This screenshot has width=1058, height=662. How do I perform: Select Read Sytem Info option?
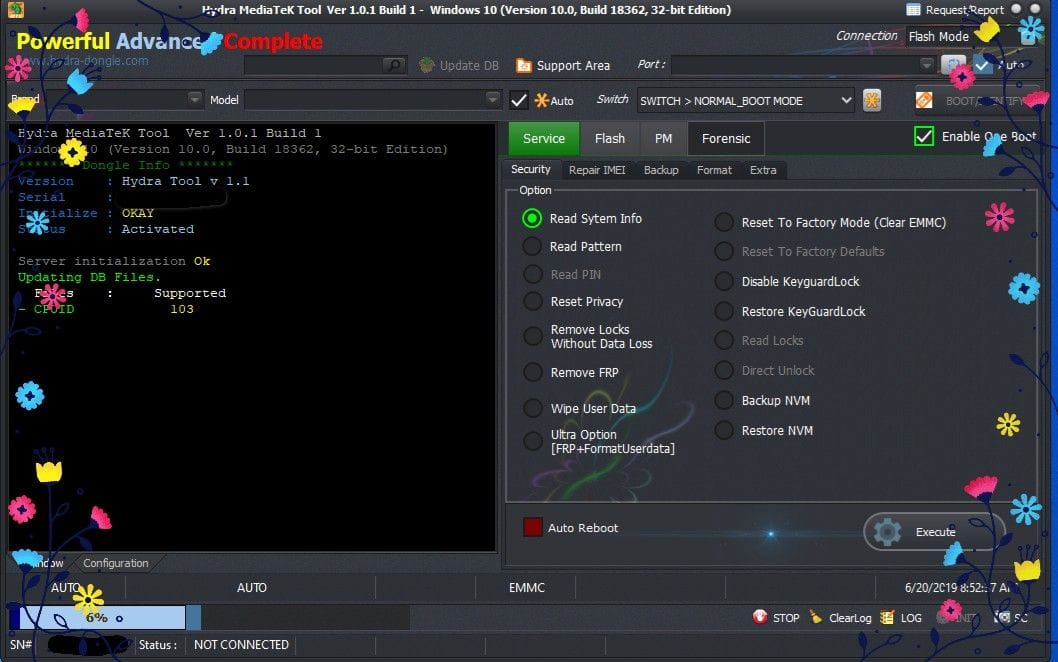532,218
